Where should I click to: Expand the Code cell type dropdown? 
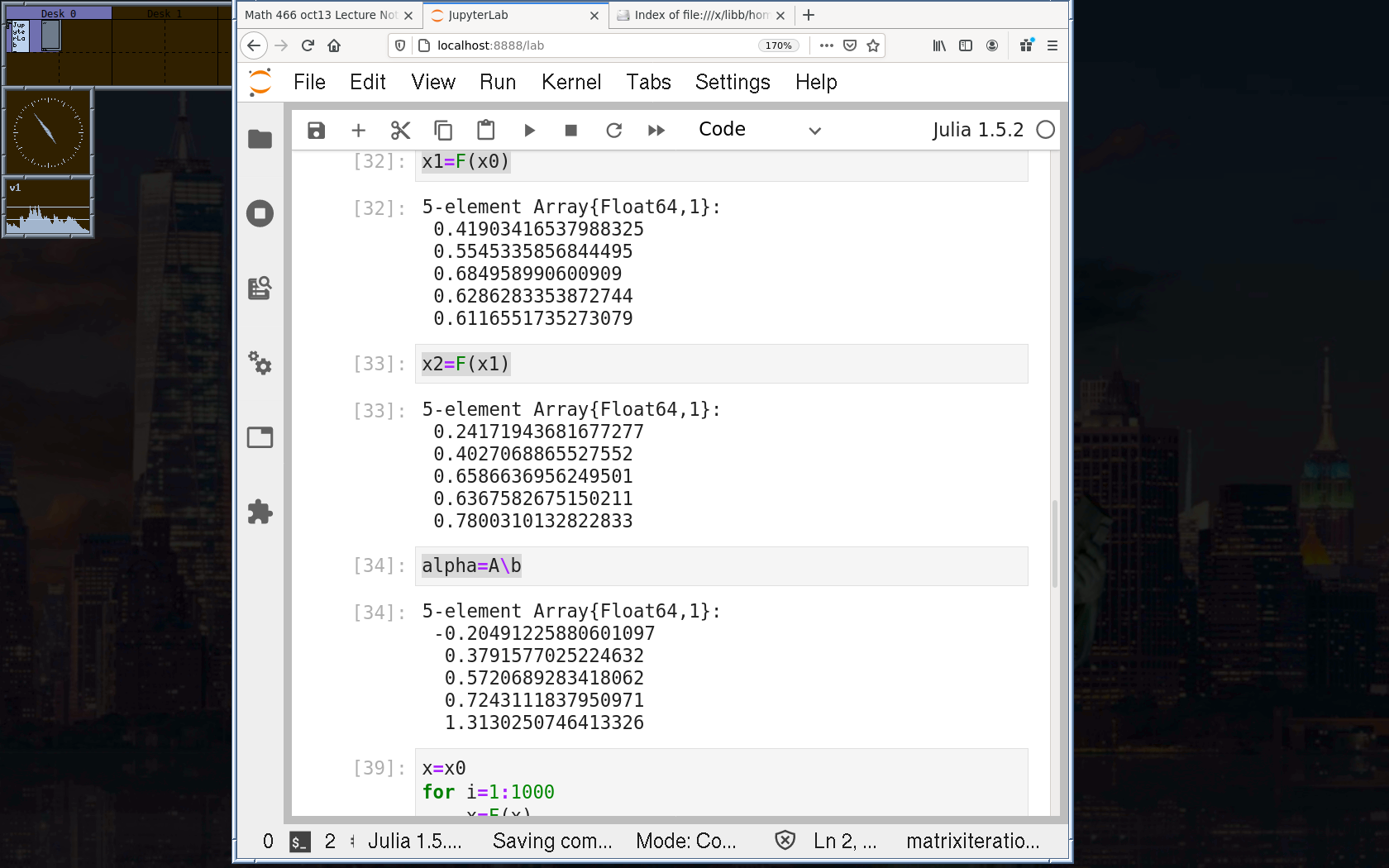759,130
